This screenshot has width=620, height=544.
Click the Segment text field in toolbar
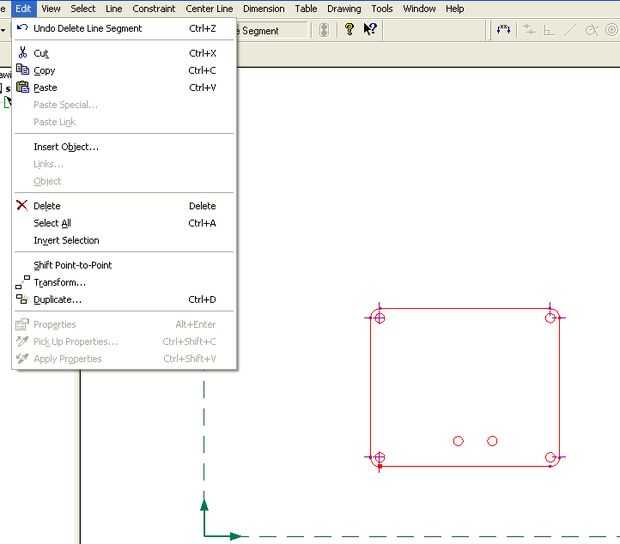(x=272, y=30)
